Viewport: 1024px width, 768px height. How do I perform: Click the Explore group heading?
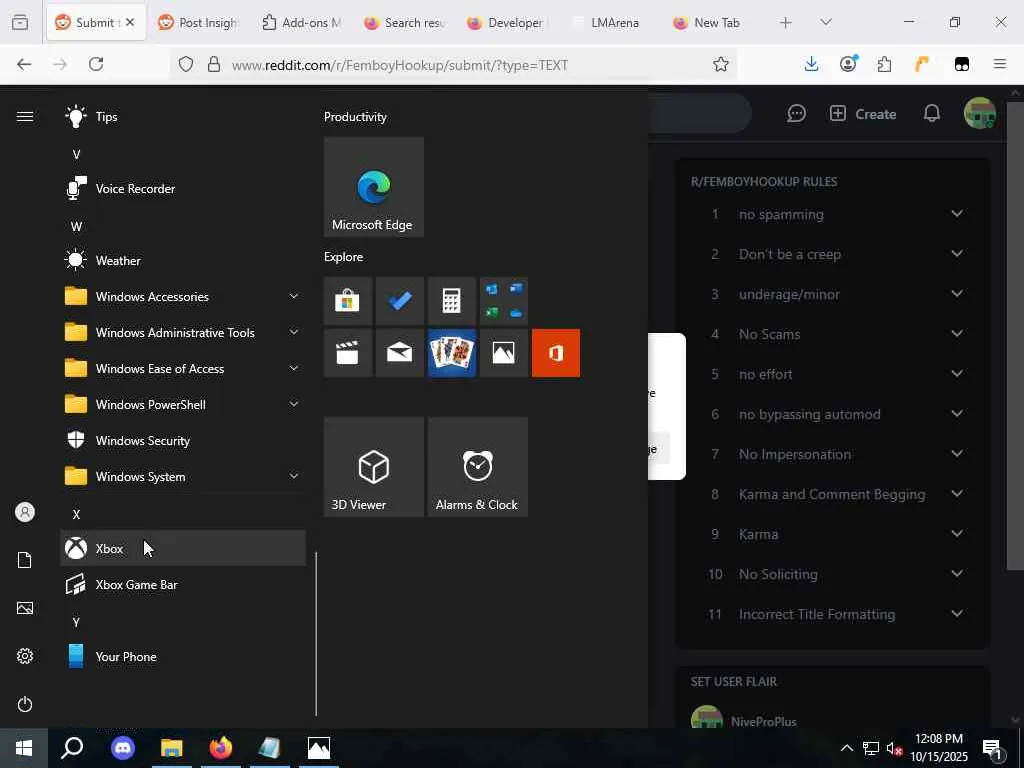point(344,257)
